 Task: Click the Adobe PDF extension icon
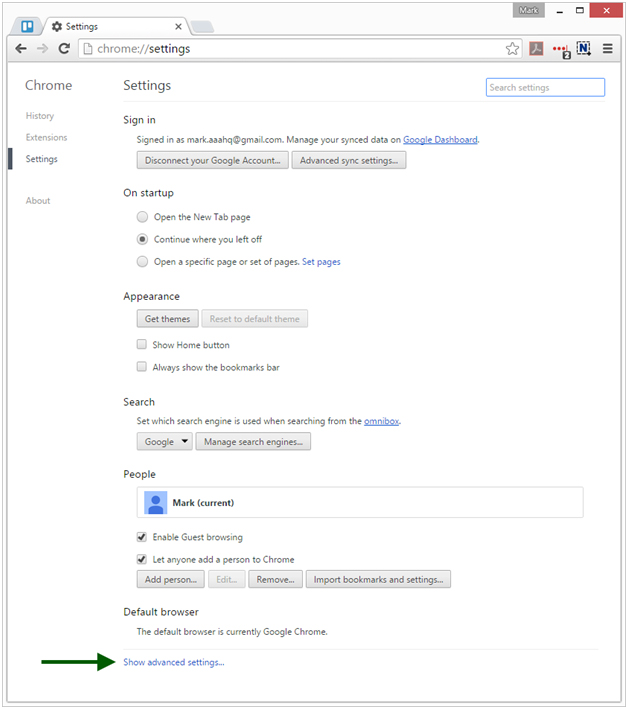click(536, 48)
